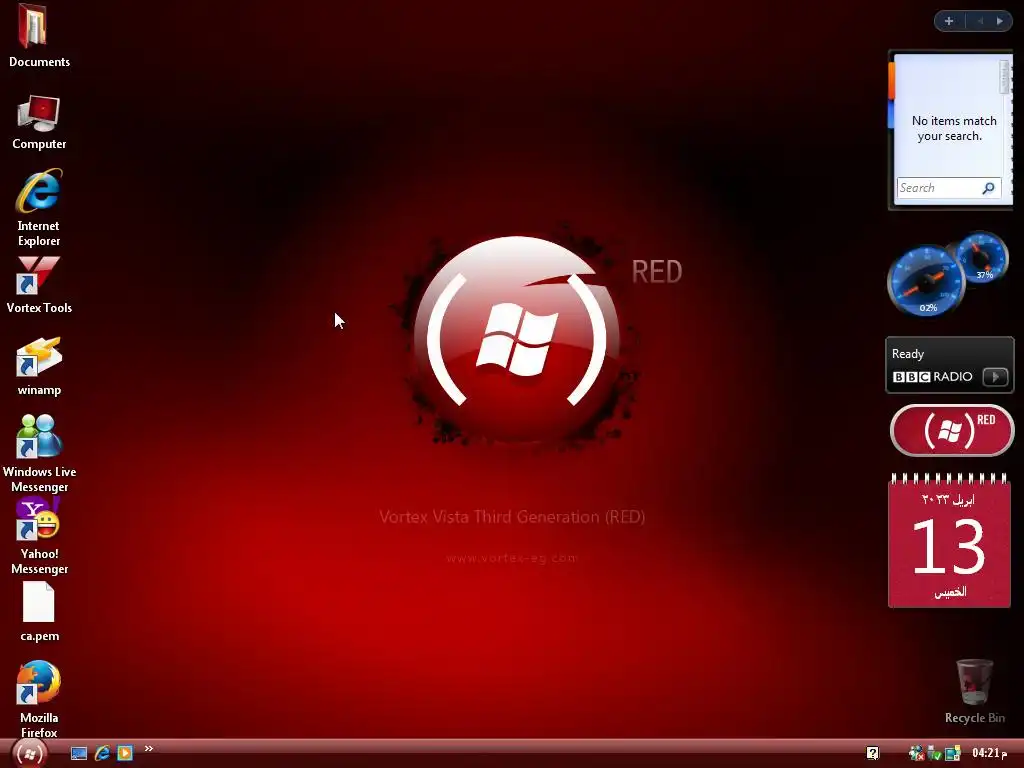Click the Messenger tray icon with red X
The height and width of the screenshot is (768, 1024).
point(916,754)
